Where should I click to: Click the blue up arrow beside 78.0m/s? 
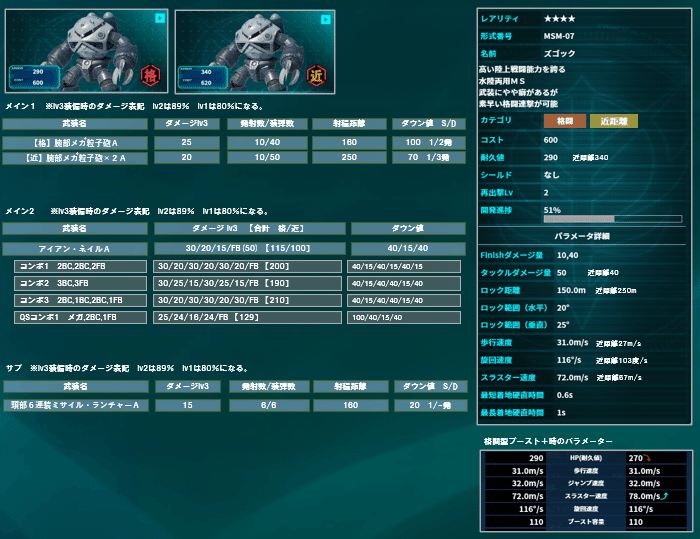(664, 496)
